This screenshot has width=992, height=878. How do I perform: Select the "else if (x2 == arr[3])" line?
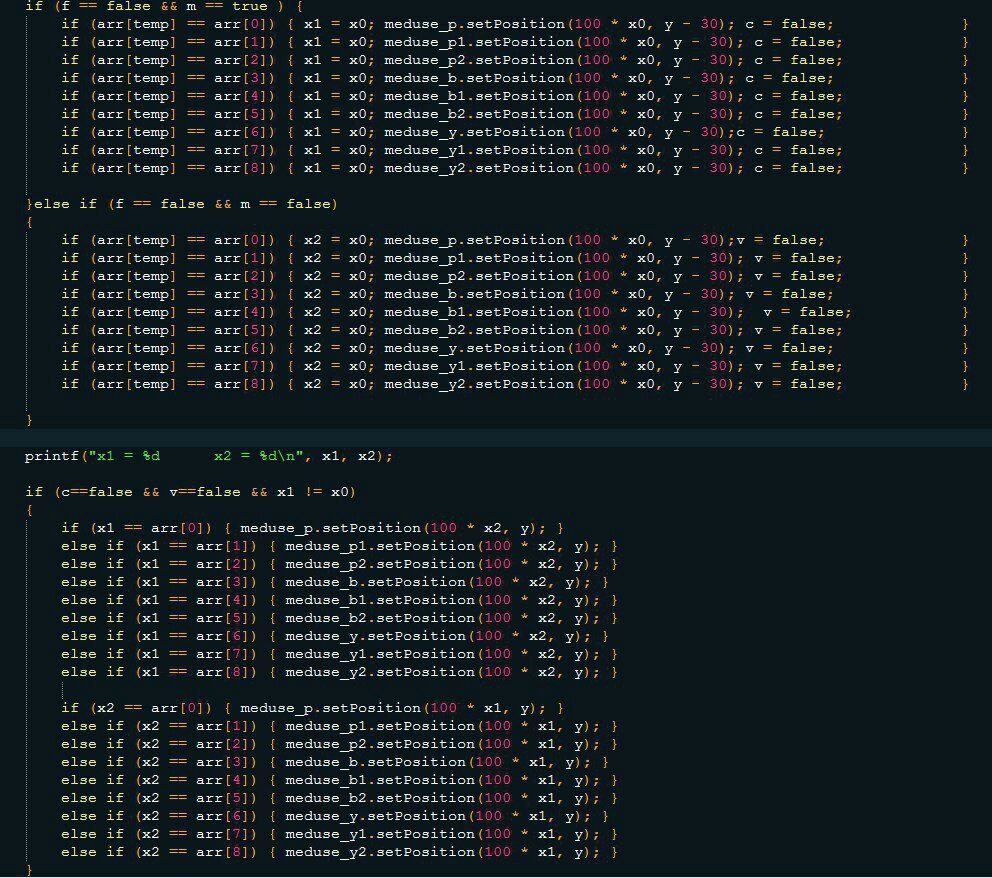(335, 762)
